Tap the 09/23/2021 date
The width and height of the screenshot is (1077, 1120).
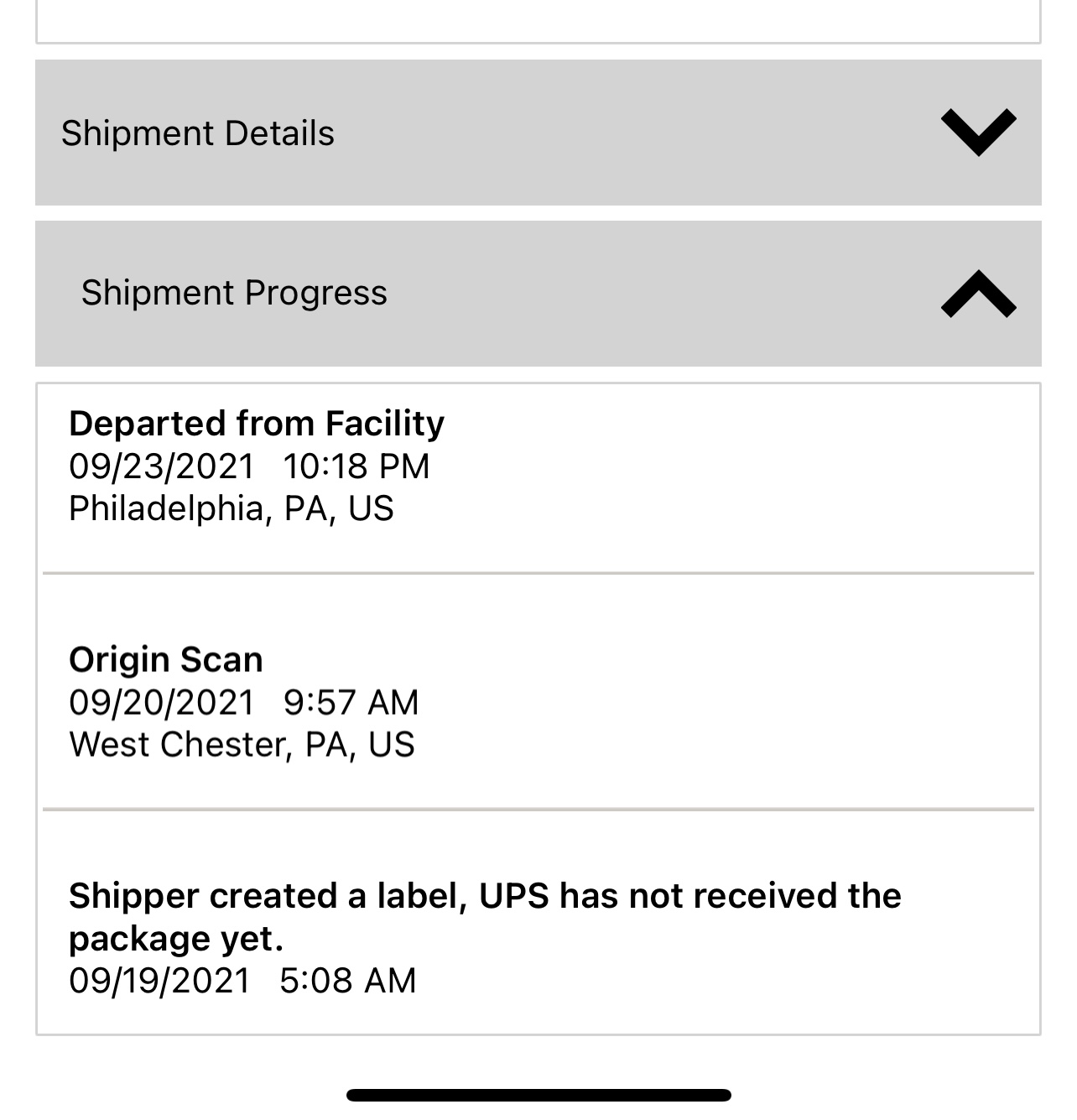[161, 466]
